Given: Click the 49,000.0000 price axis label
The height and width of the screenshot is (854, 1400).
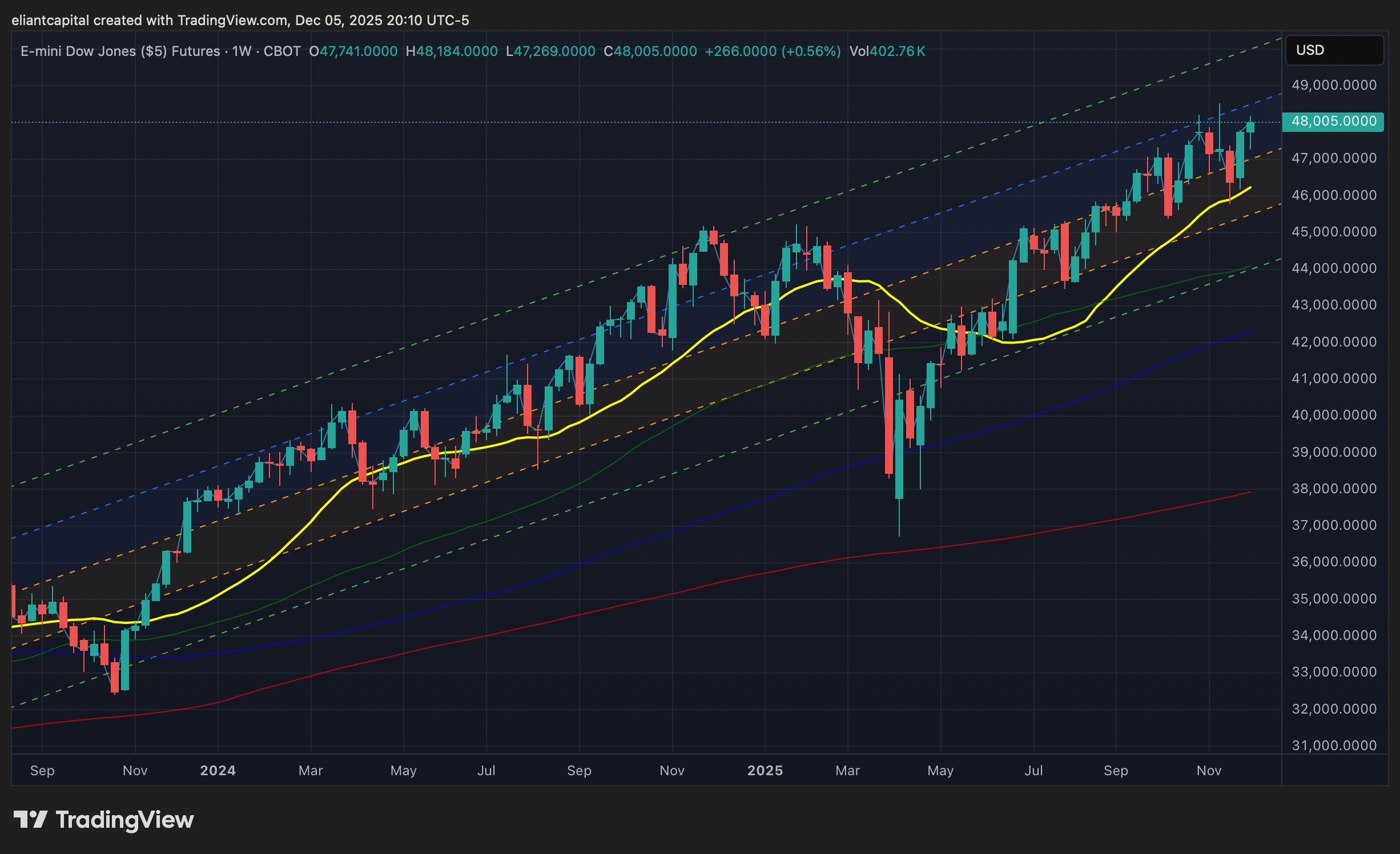Looking at the screenshot, I should point(1334,85).
